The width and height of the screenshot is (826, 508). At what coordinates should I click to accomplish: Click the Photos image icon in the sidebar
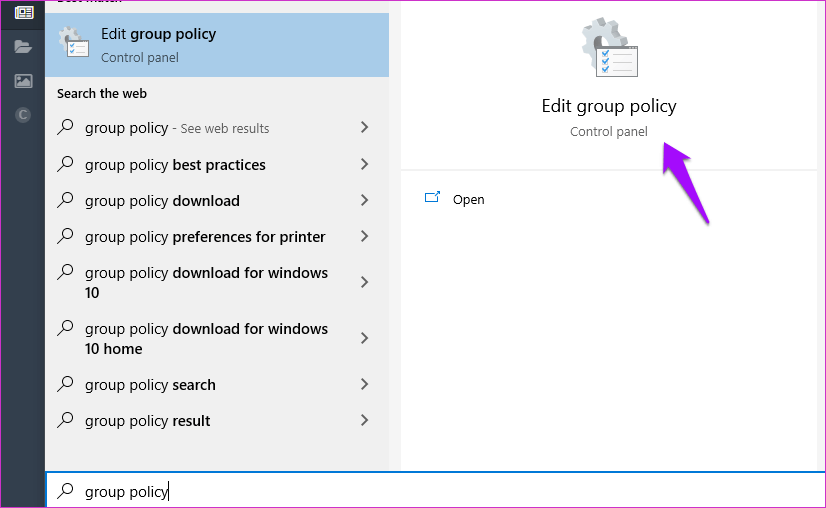pyautogui.click(x=23, y=81)
